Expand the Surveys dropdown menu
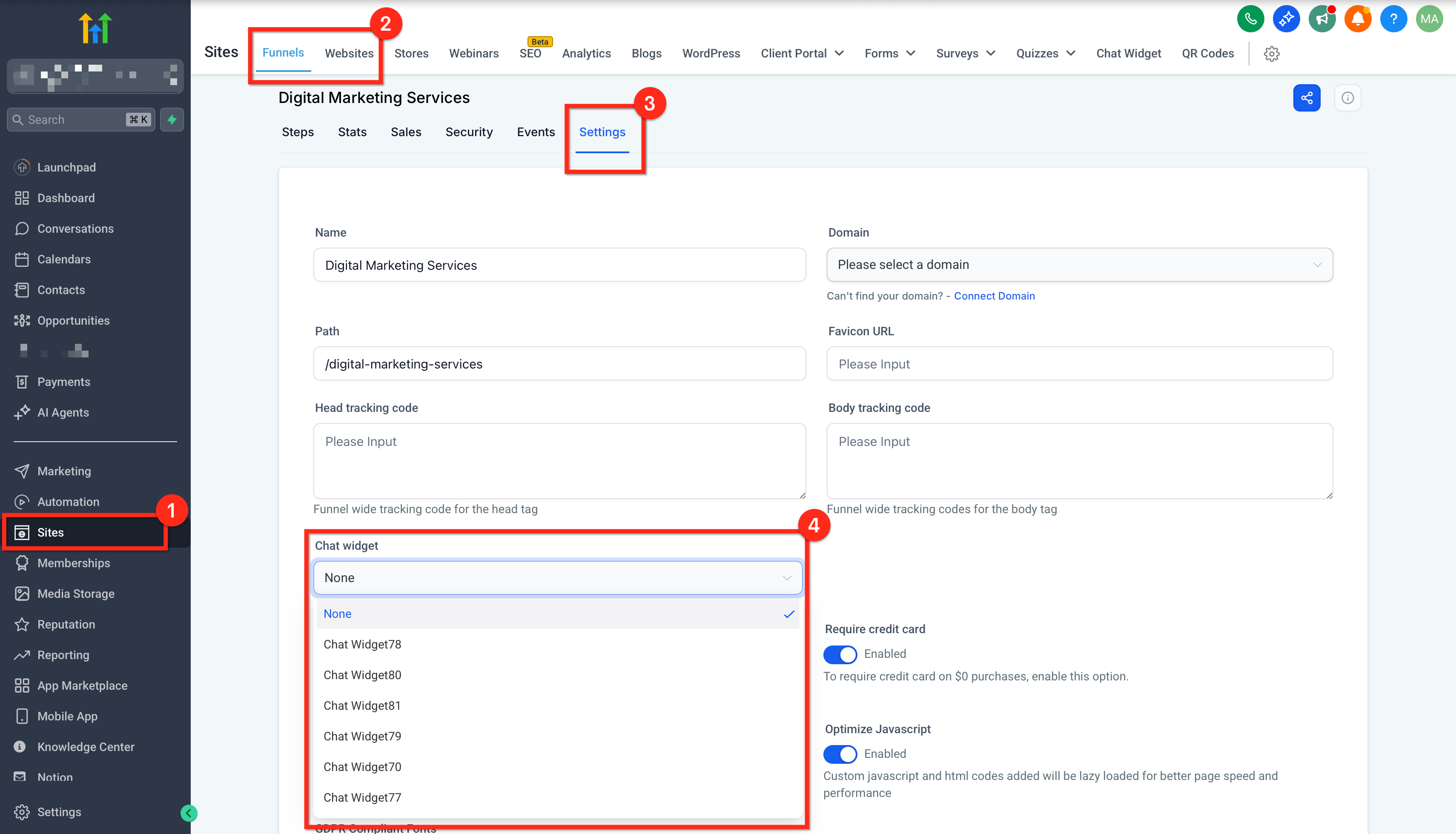 pos(965,53)
